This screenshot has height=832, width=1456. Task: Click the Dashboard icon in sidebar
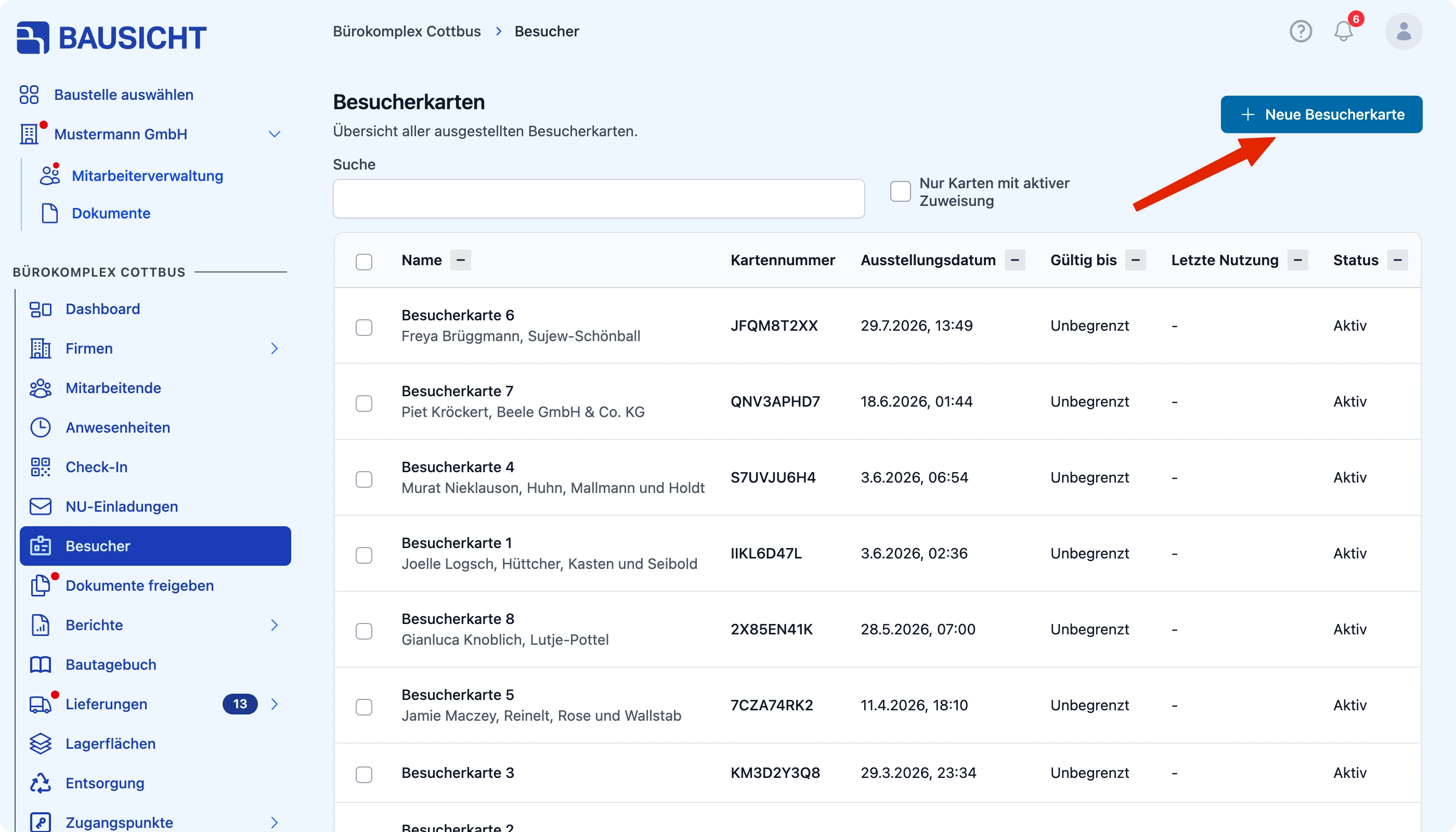tap(41, 309)
